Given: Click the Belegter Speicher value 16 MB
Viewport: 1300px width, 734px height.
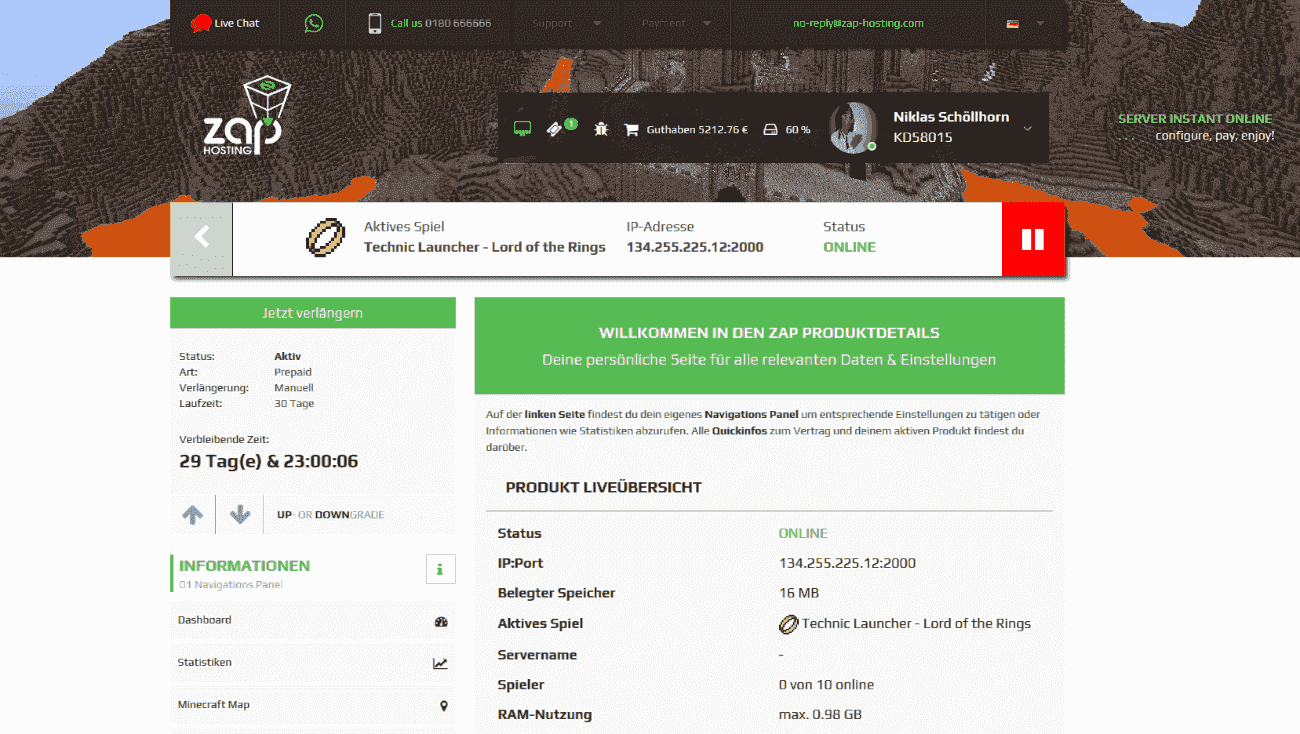Looking at the screenshot, I should click(799, 593).
